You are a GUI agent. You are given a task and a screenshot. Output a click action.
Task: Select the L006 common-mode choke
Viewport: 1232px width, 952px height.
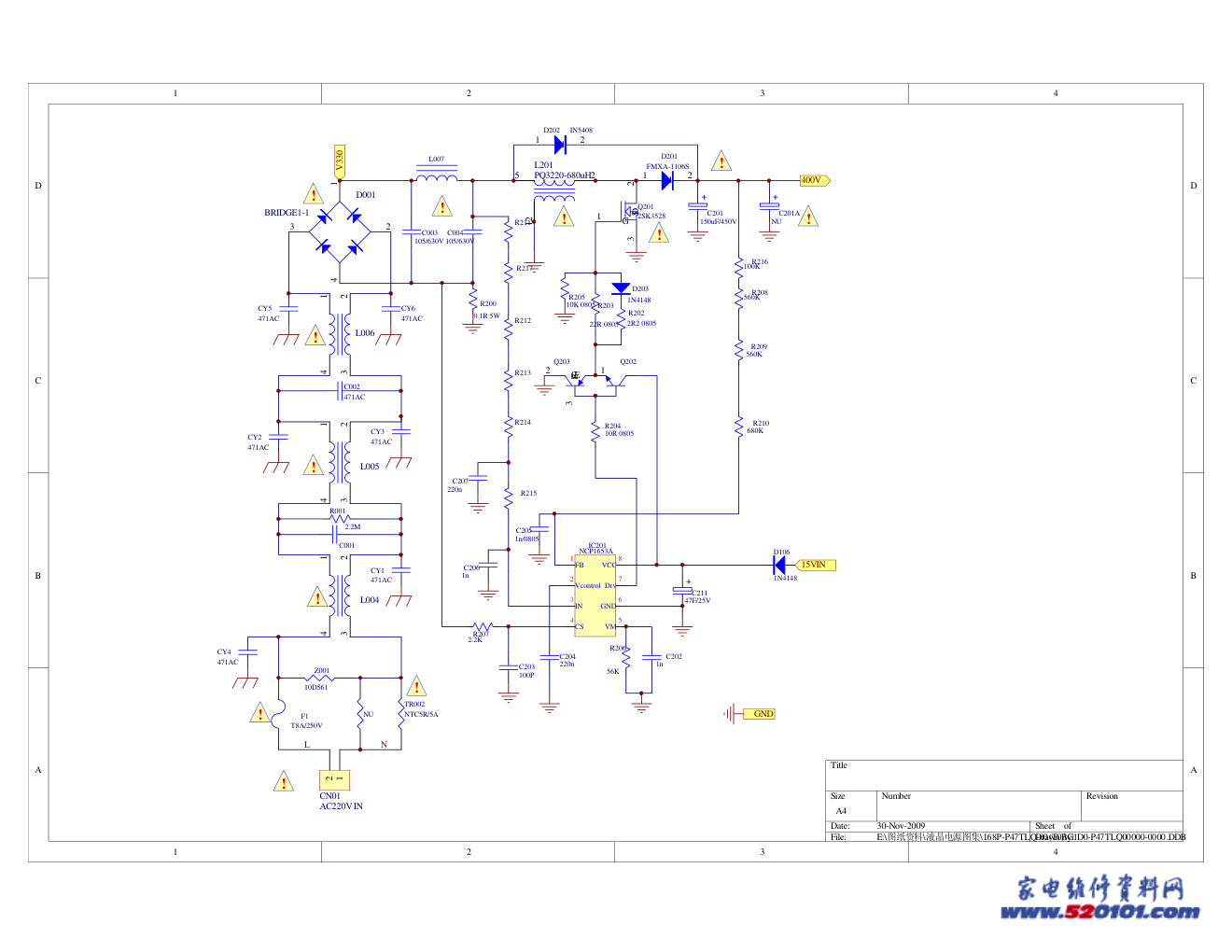coord(337,333)
